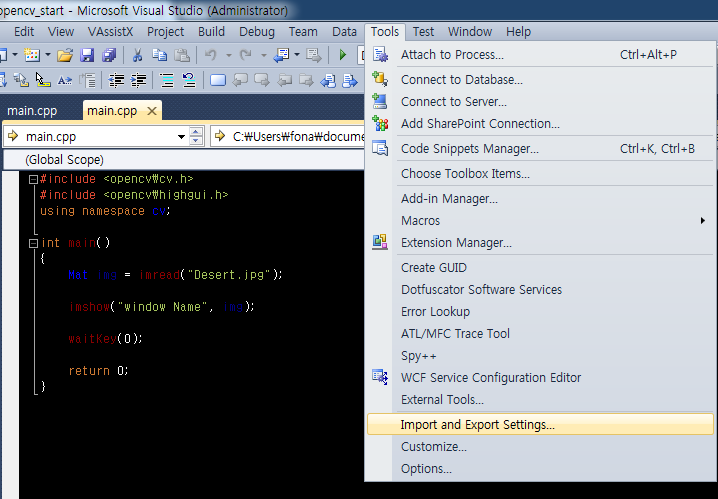Click the file path navigation field
The image size is (718, 499).
(x=288, y=136)
